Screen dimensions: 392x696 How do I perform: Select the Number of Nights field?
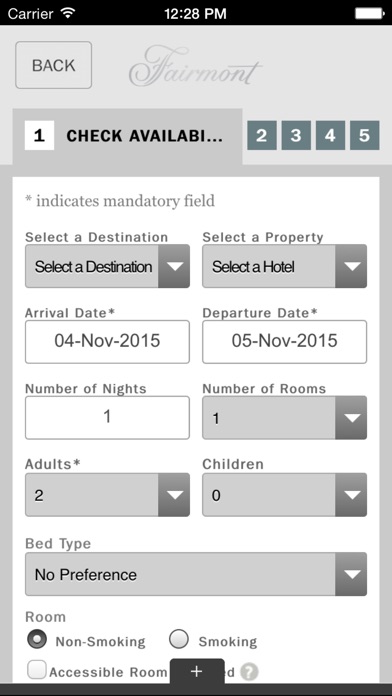click(x=107, y=418)
